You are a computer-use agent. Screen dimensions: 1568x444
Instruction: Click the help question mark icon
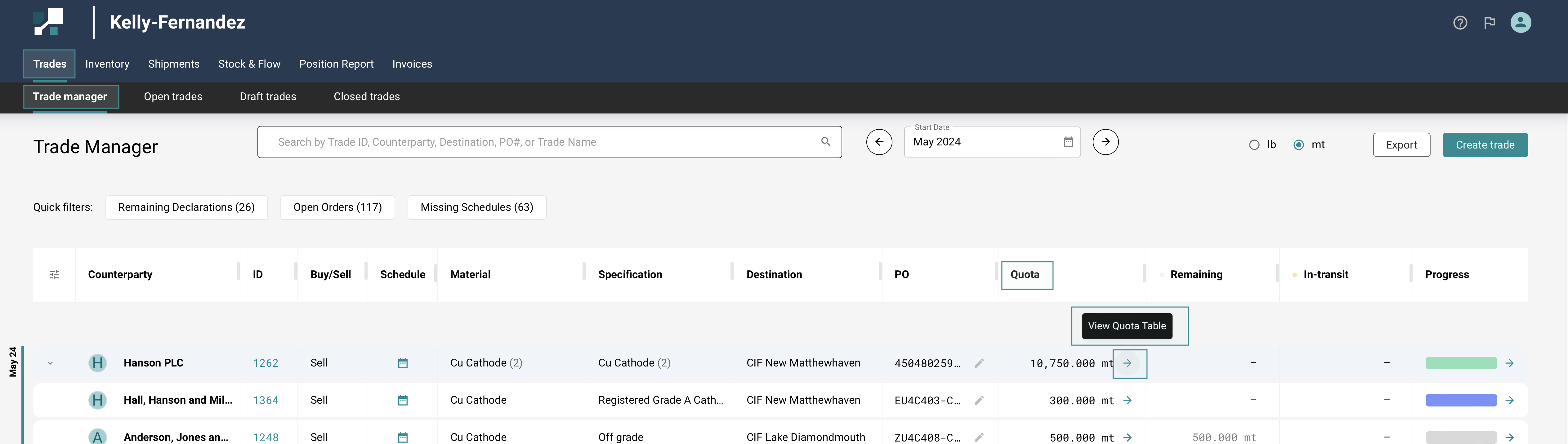tap(1460, 23)
